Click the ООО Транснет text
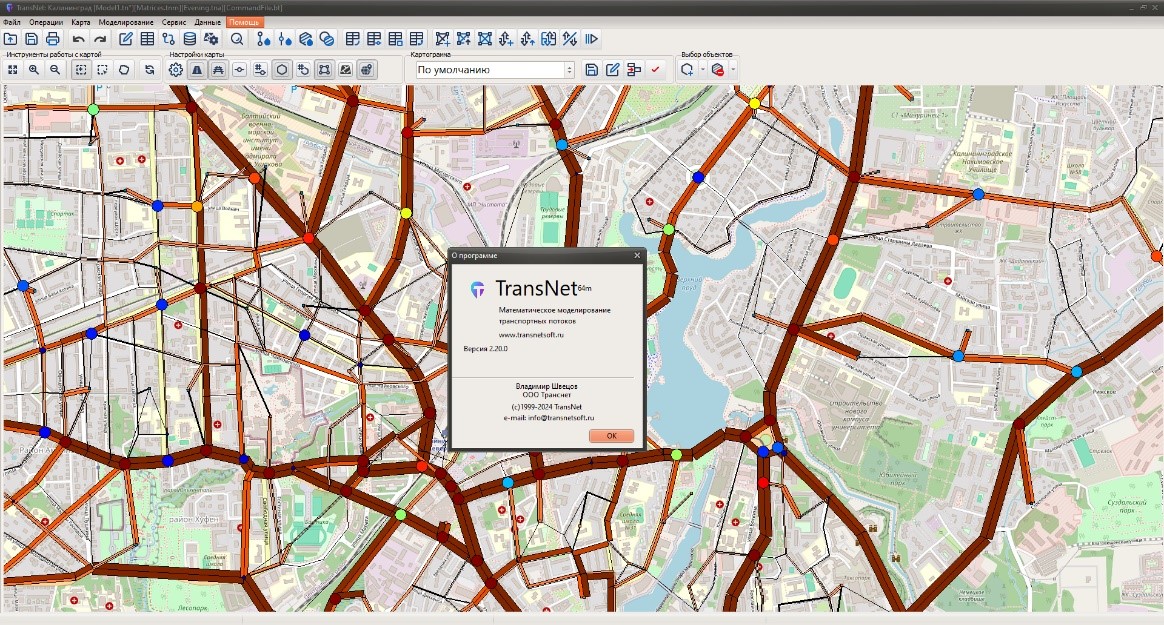This screenshot has height=625, width=1164. (547, 395)
